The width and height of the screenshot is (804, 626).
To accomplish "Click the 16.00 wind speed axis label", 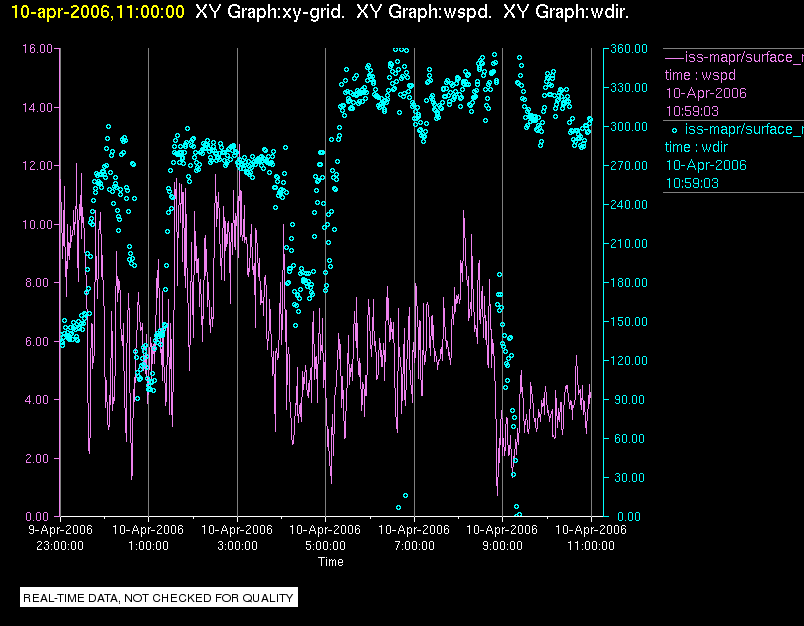I will 37,49.
